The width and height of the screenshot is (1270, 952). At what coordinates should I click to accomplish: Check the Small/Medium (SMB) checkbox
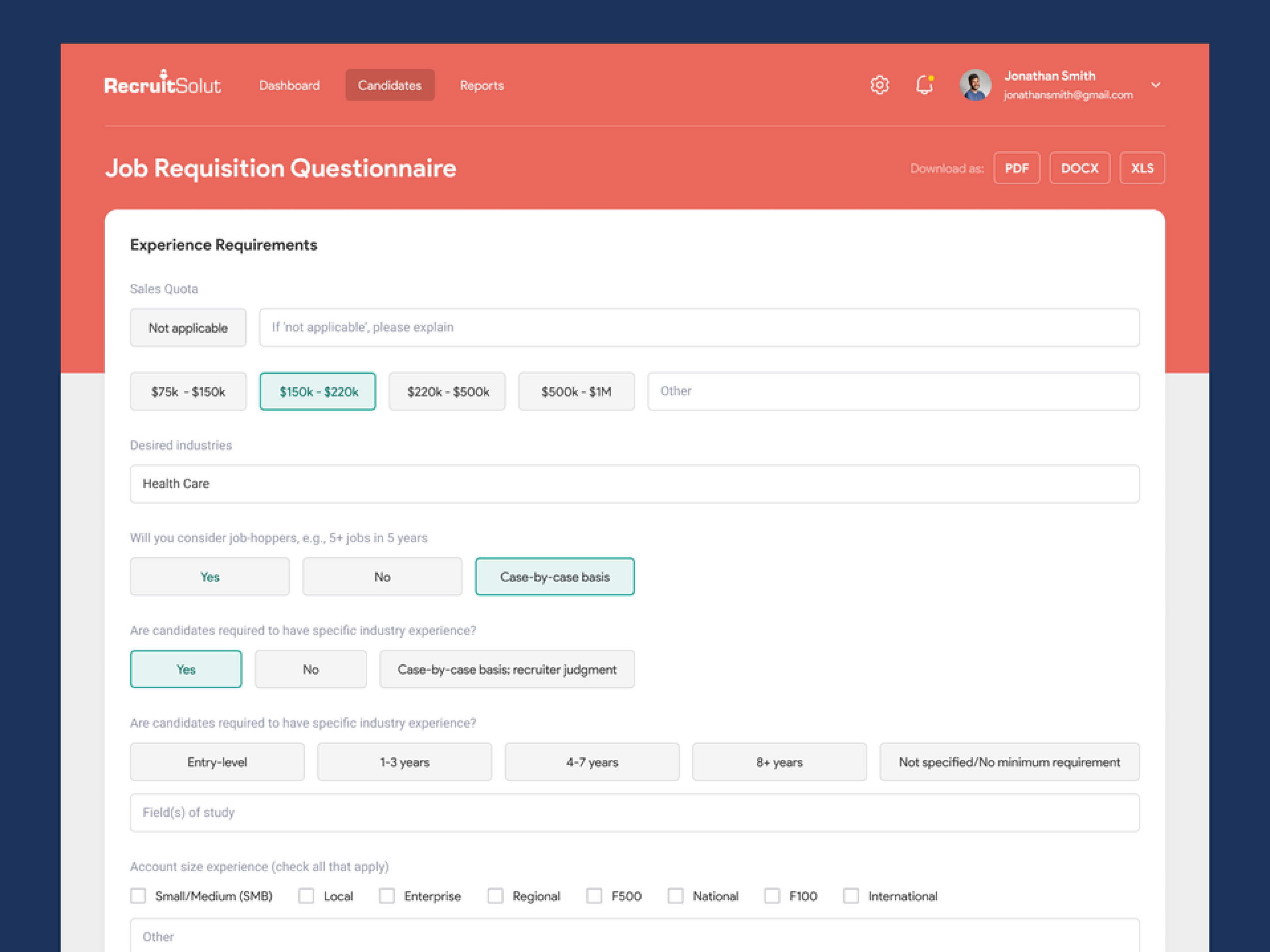pos(138,896)
